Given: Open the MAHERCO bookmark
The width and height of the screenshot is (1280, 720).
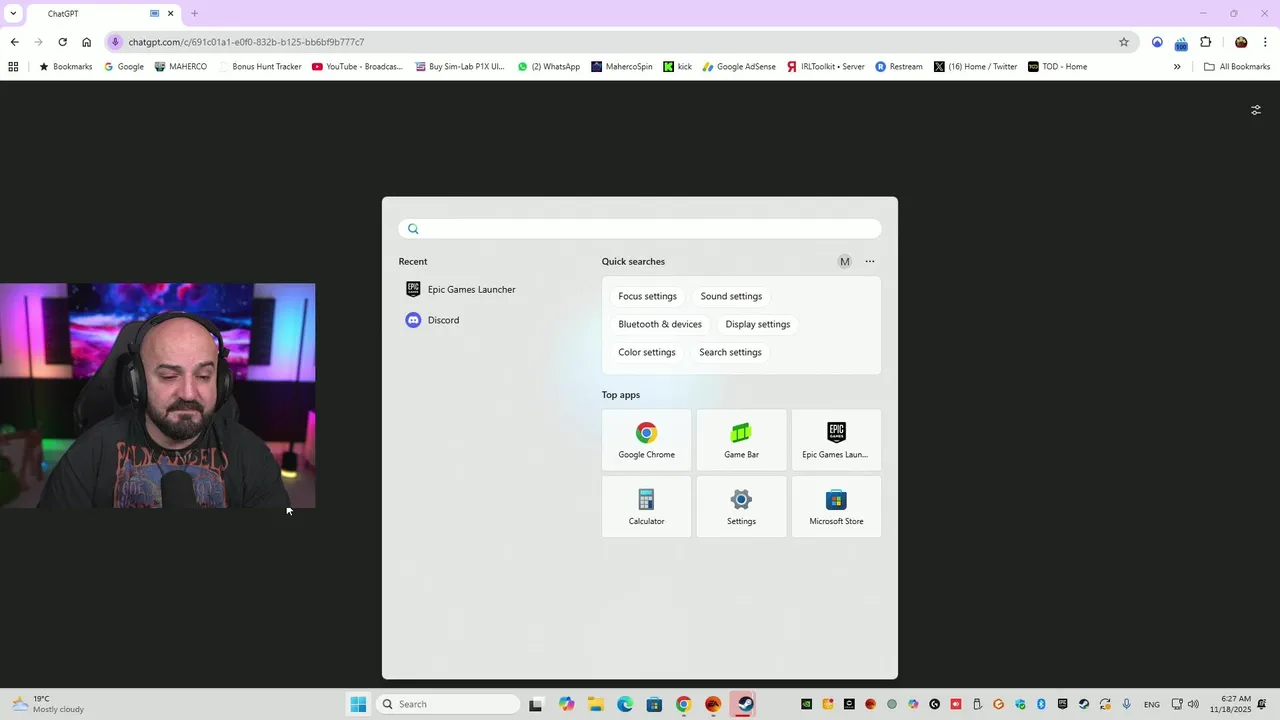Looking at the screenshot, I should pos(181,67).
